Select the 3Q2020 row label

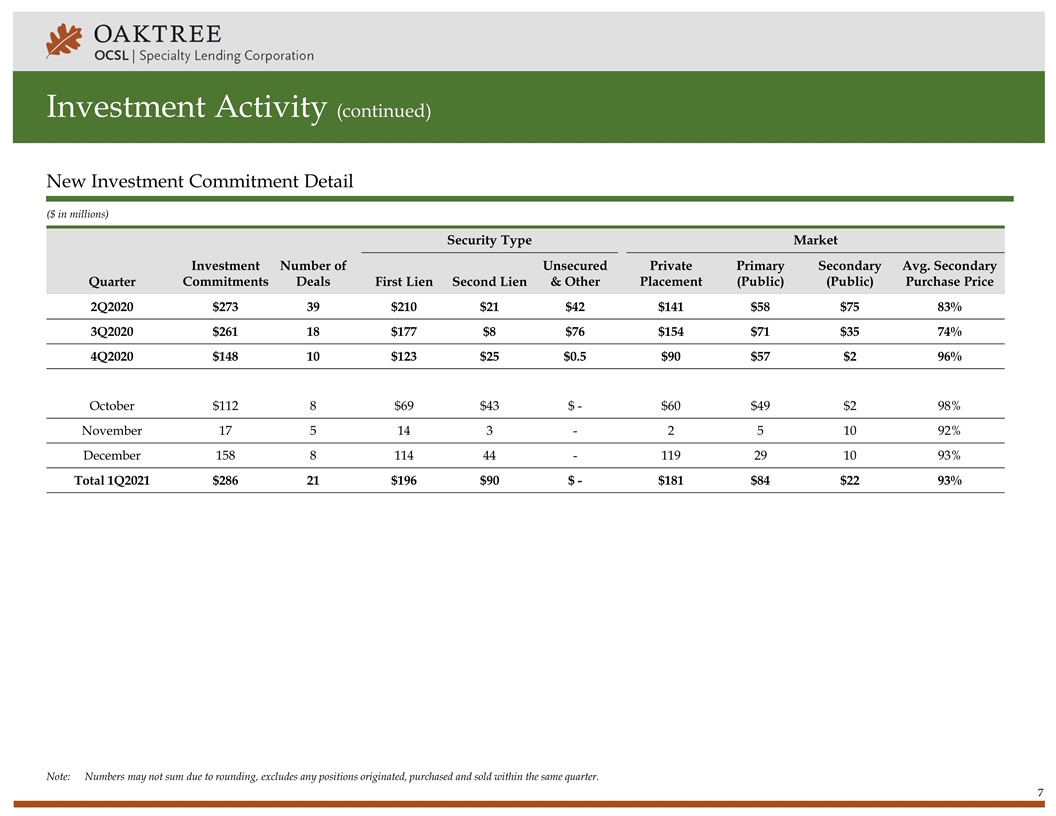click(112, 332)
